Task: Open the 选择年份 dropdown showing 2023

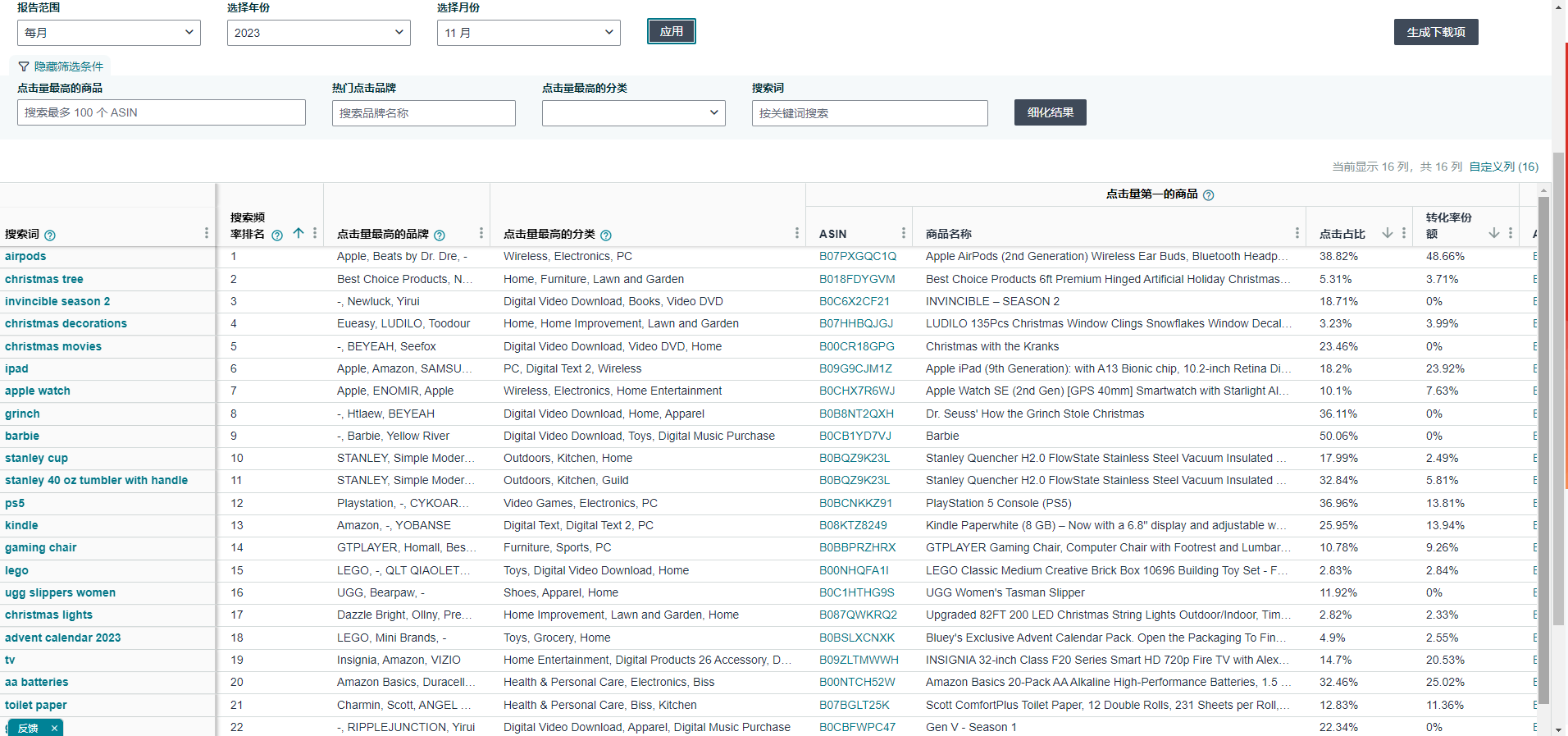Action: (x=319, y=33)
